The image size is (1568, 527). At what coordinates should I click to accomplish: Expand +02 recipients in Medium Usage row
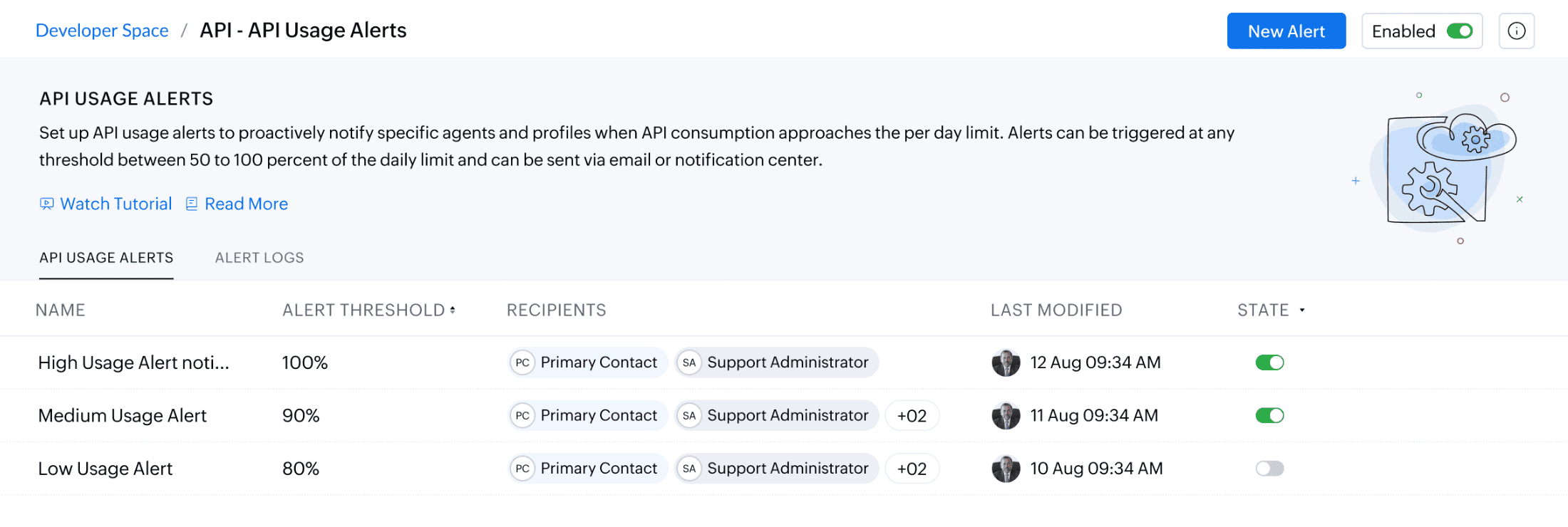pyautogui.click(x=912, y=416)
